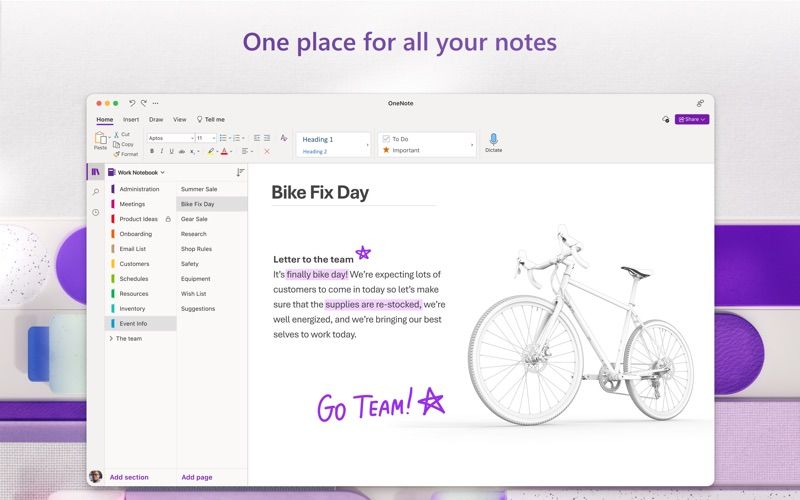Click the Copy icon
The width and height of the screenshot is (800, 500).
[x=116, y=144]
